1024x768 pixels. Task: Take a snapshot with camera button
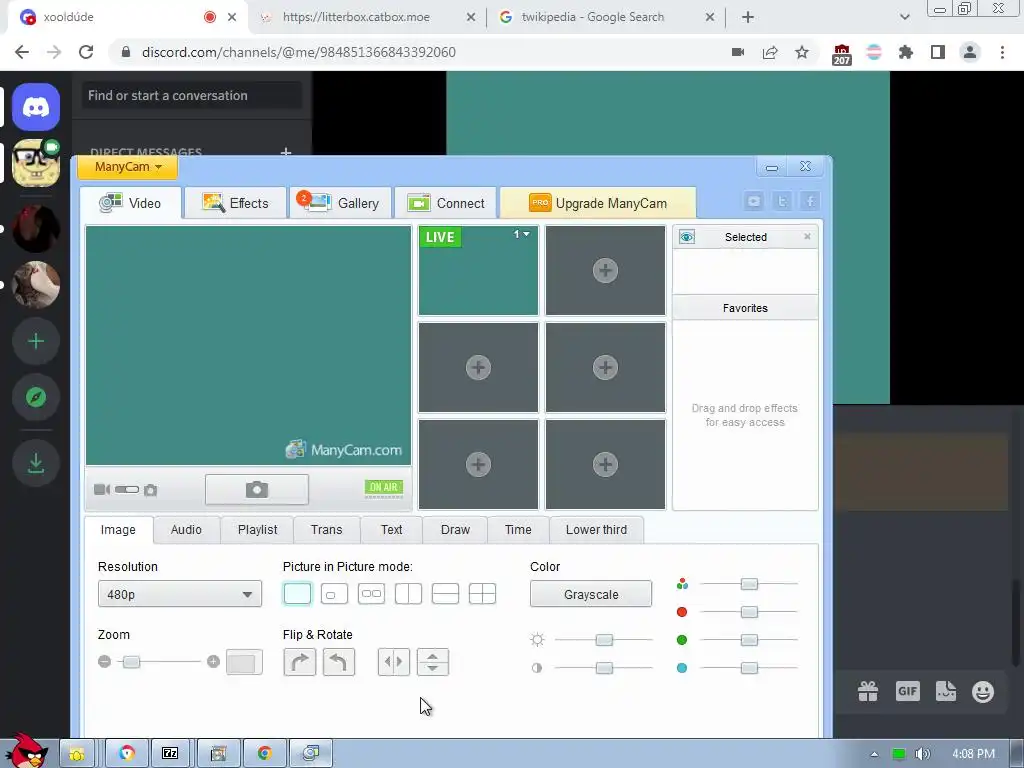tap(257, 489)
